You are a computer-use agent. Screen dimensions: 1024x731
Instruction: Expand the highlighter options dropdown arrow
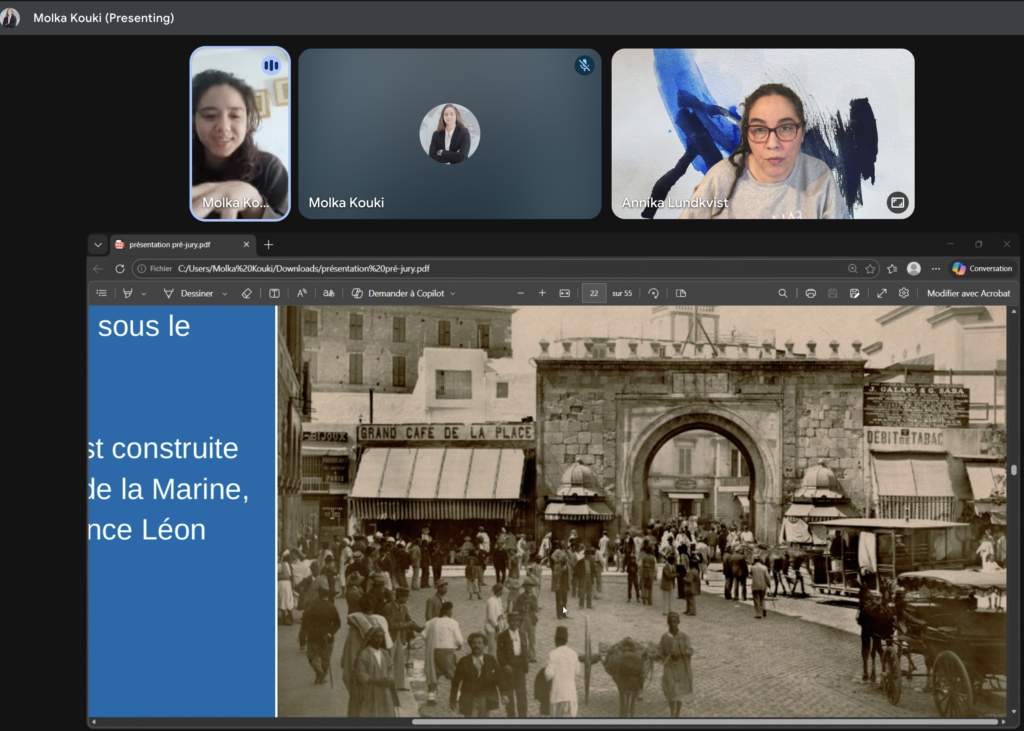point(144,294)
